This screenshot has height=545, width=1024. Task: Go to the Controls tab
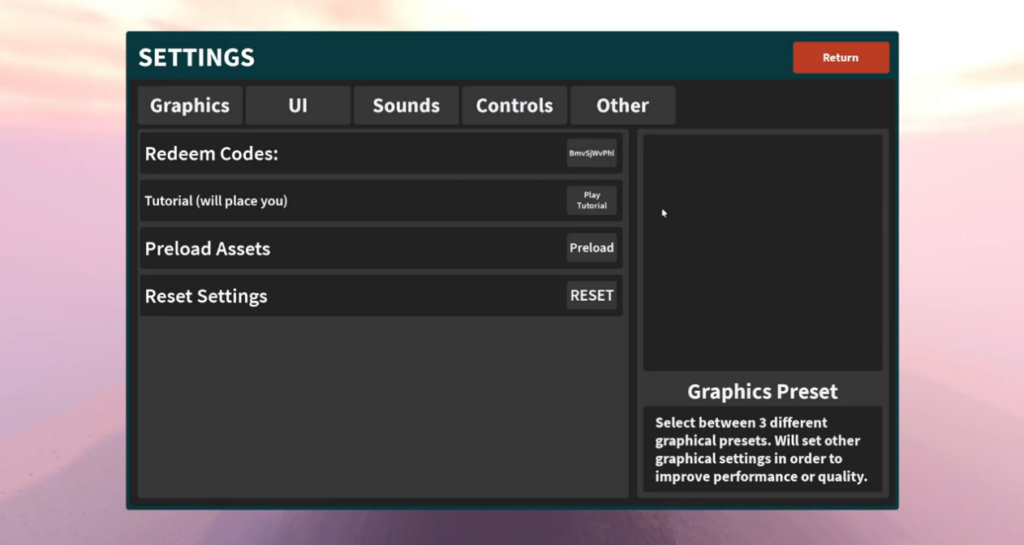pos(514,105)
